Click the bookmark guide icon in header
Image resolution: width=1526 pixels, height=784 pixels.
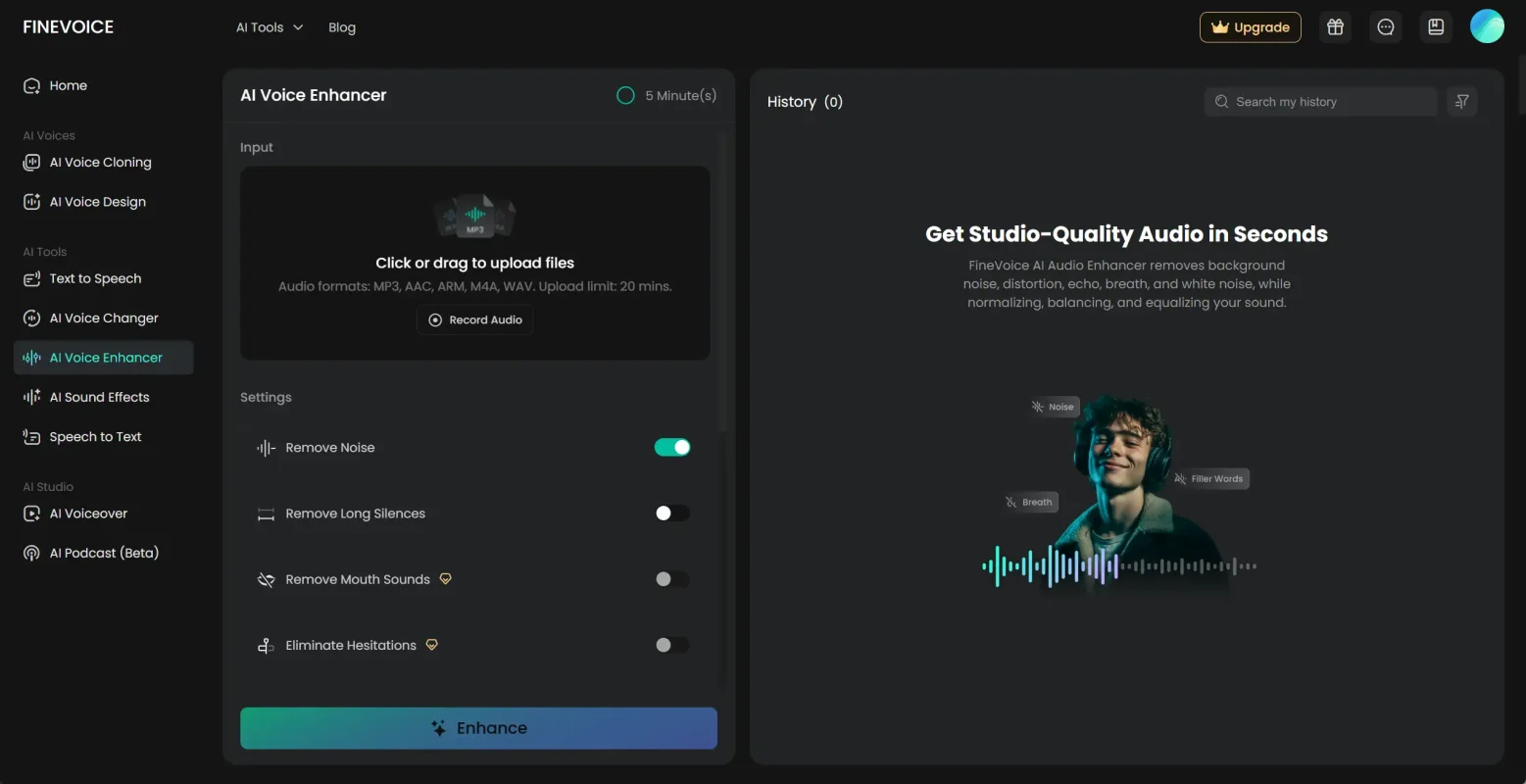click(1436, 27)
